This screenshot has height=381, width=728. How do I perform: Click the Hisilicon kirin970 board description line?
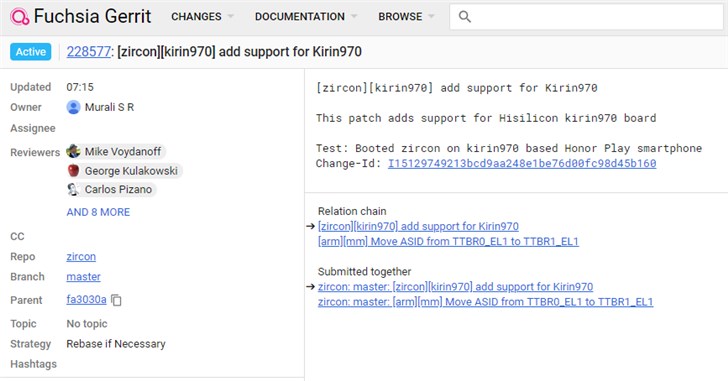(x=486, y=118)
